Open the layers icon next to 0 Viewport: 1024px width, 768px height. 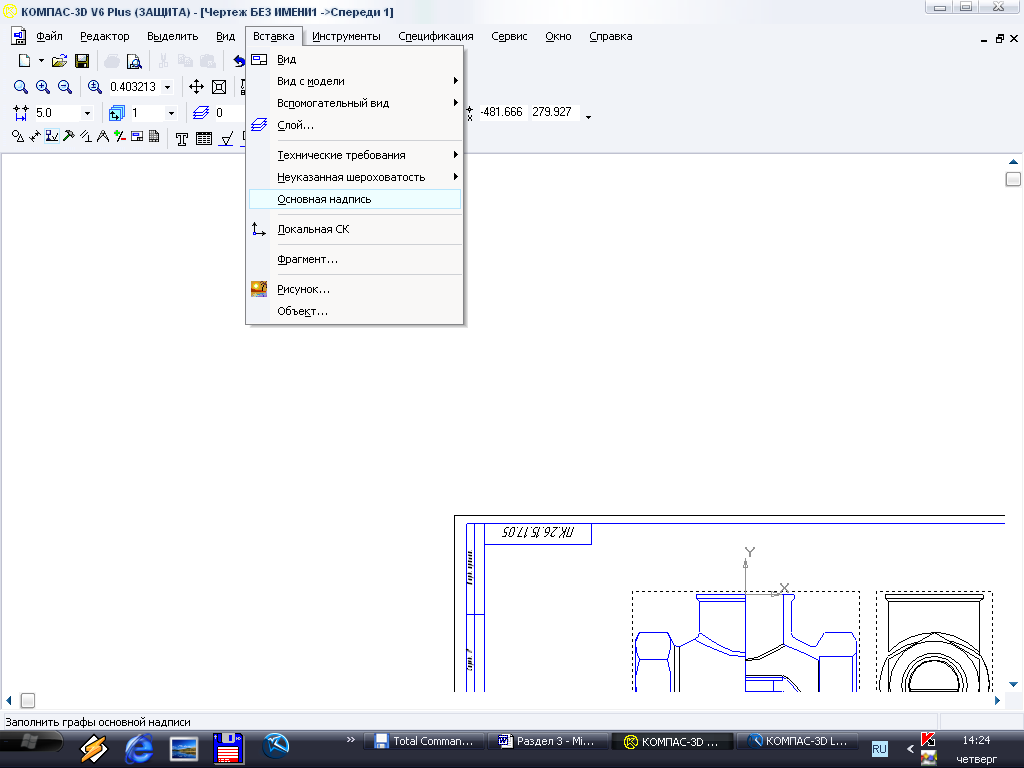(201, 113)
